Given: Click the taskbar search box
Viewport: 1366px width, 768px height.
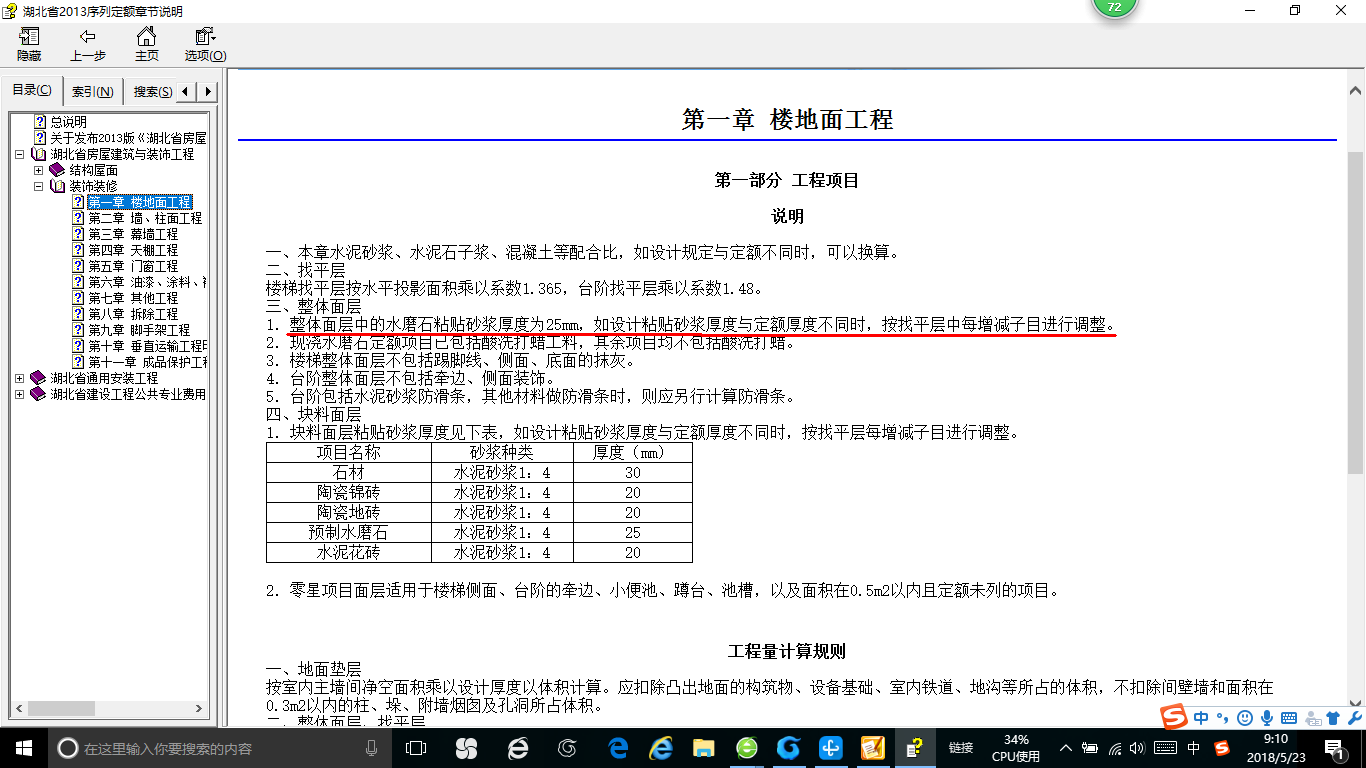Looking at the screenshot, I should [220, 748].
